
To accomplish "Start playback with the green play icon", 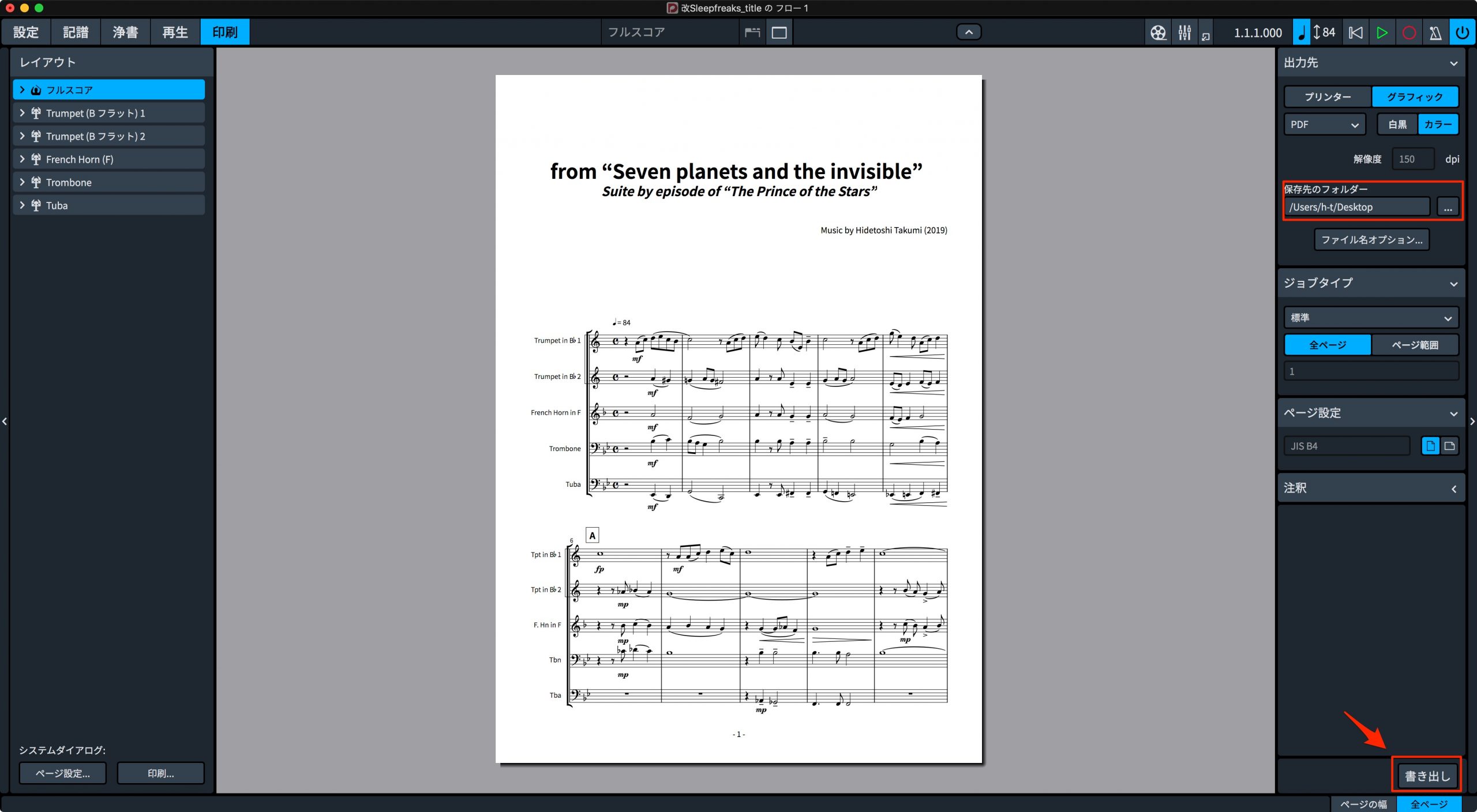I will pyautogui.click(x=1382, y=32).
